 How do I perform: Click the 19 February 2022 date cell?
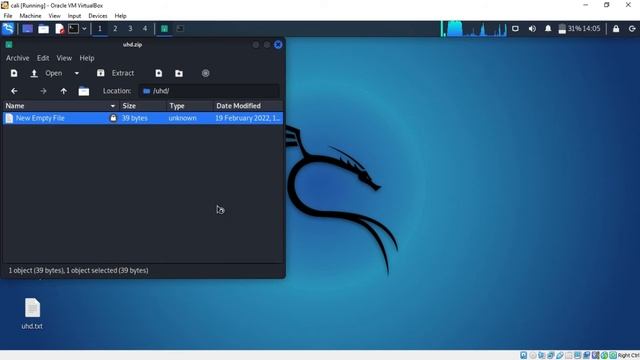tap(248, 118)
